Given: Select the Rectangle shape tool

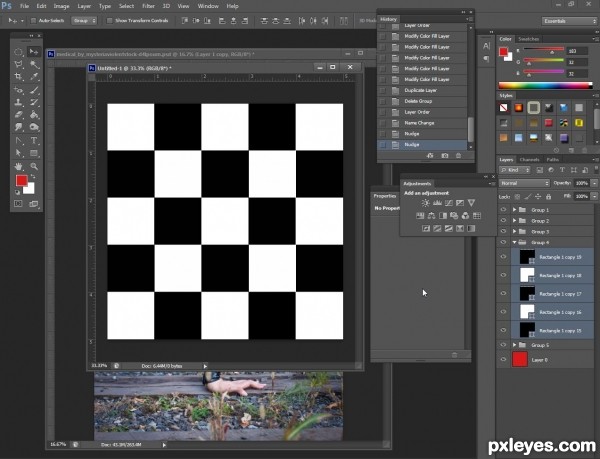Looking at the screenshot, I should [34, 153].
